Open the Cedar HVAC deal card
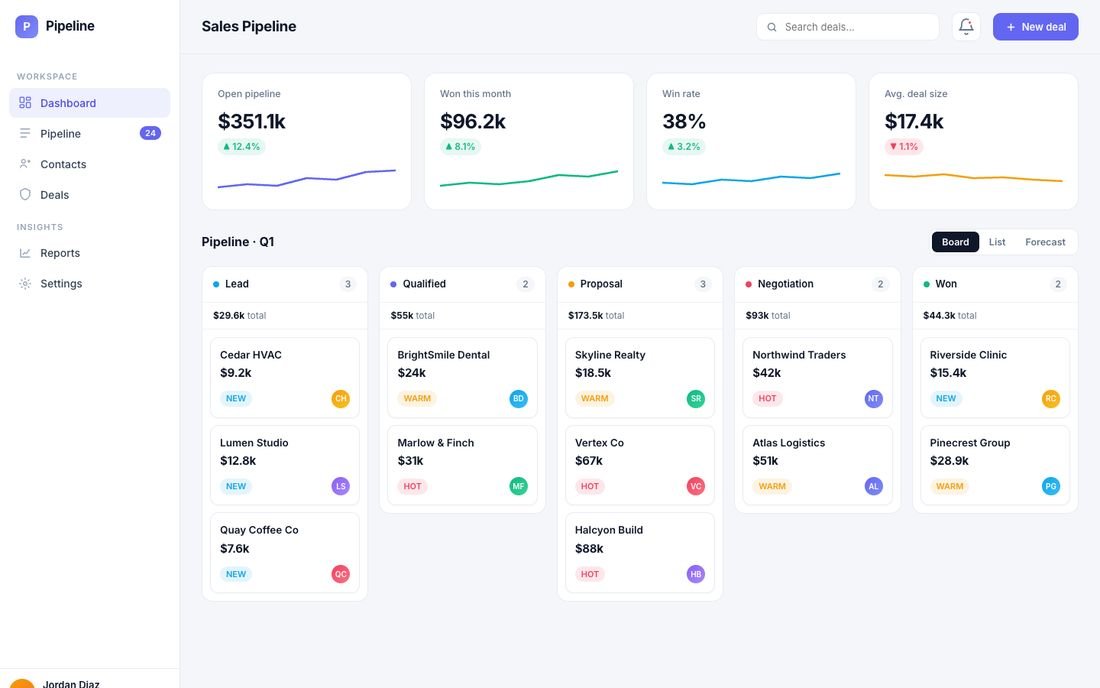Image resolution: width=1100 pixels, height=688 pixels. click(x=285, y=377)
